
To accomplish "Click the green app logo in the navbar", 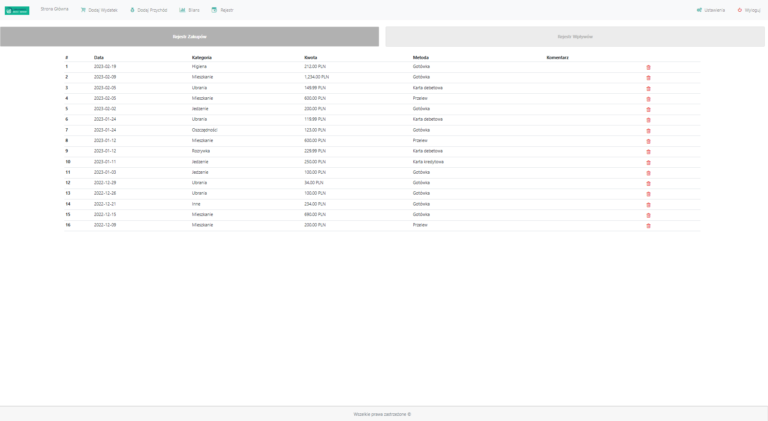I will pos(17,10).
